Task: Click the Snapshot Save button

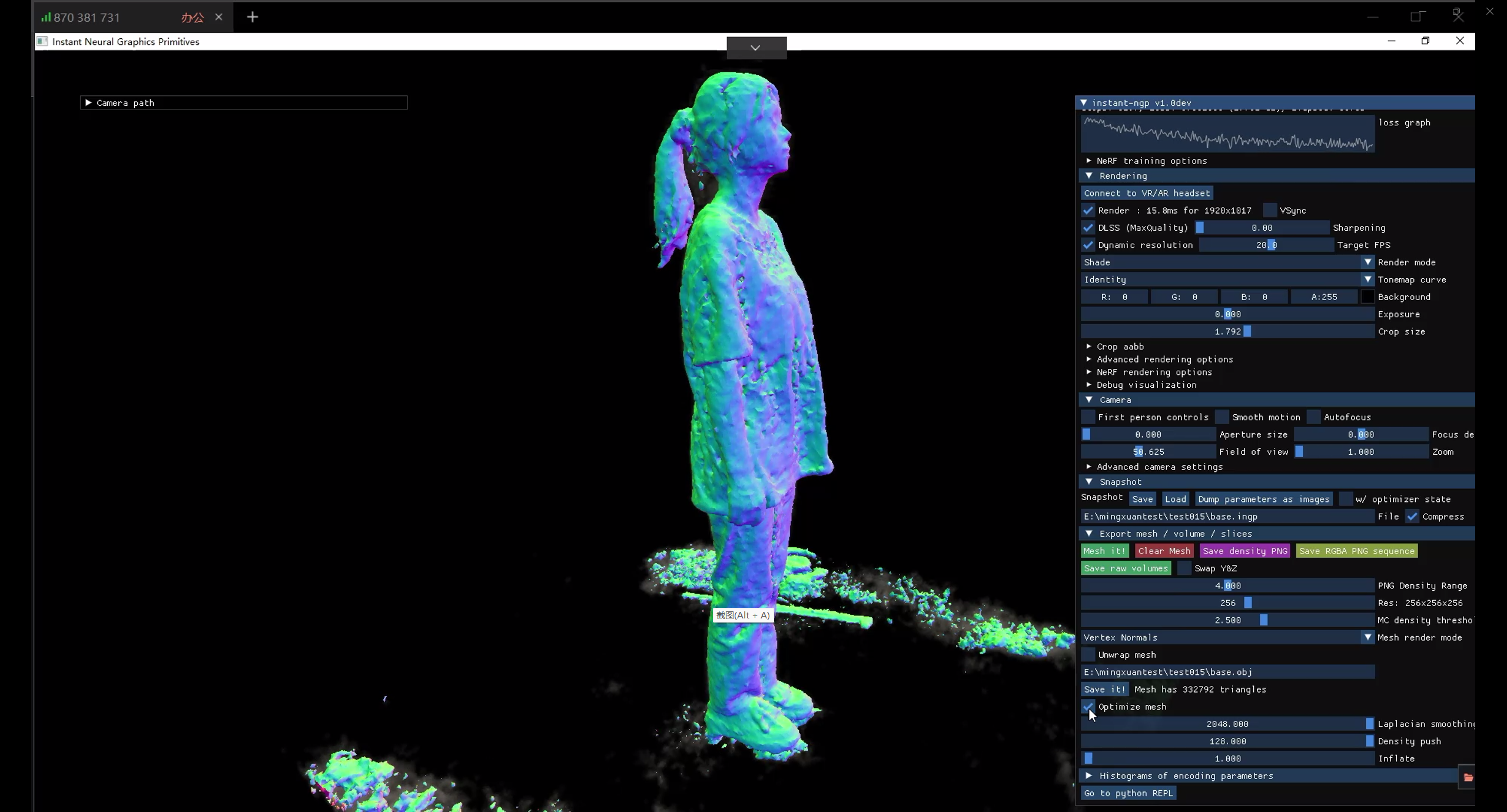Action: click(1142, 499)
